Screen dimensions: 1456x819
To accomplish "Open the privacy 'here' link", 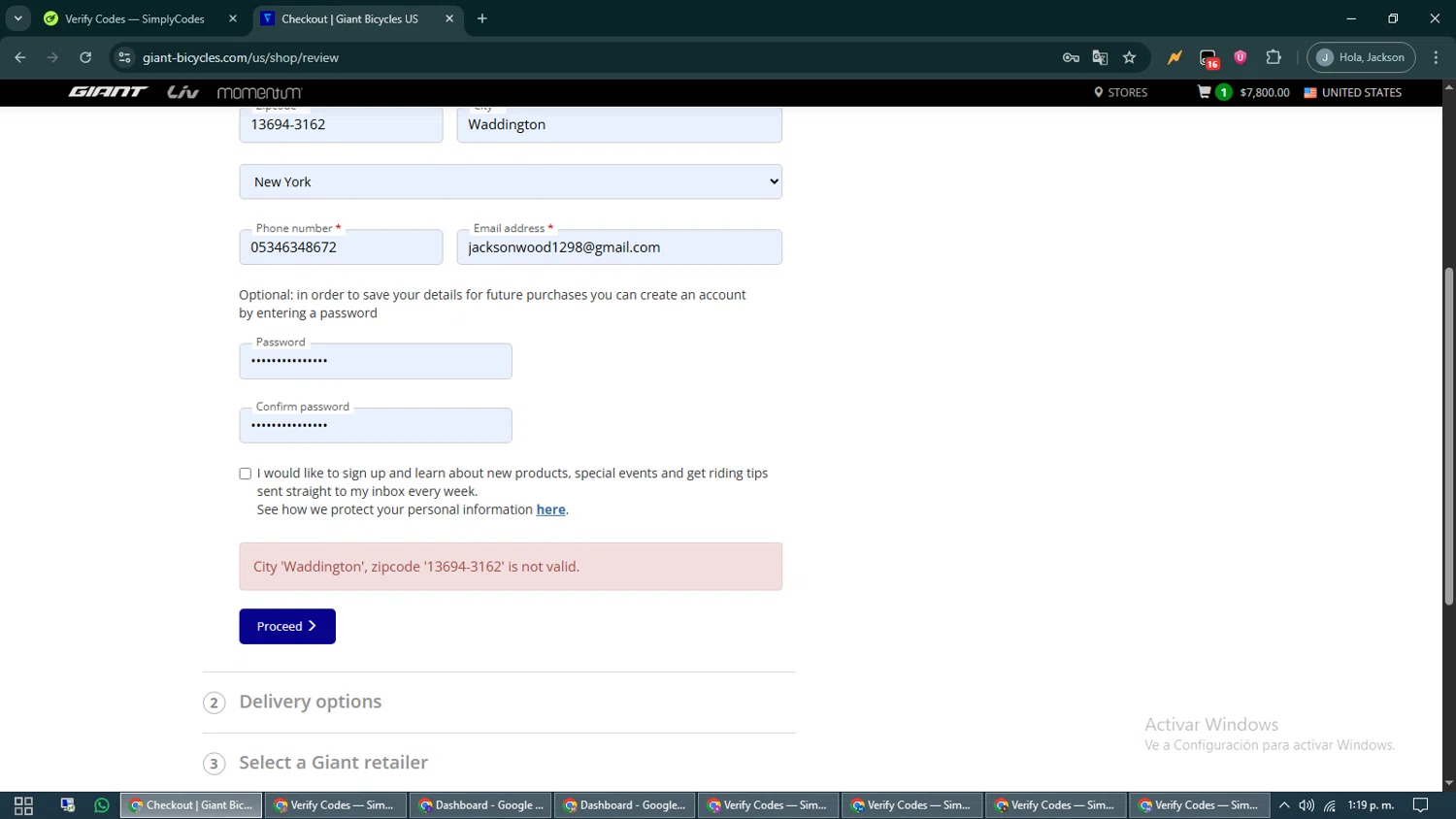I will (550, 509).
